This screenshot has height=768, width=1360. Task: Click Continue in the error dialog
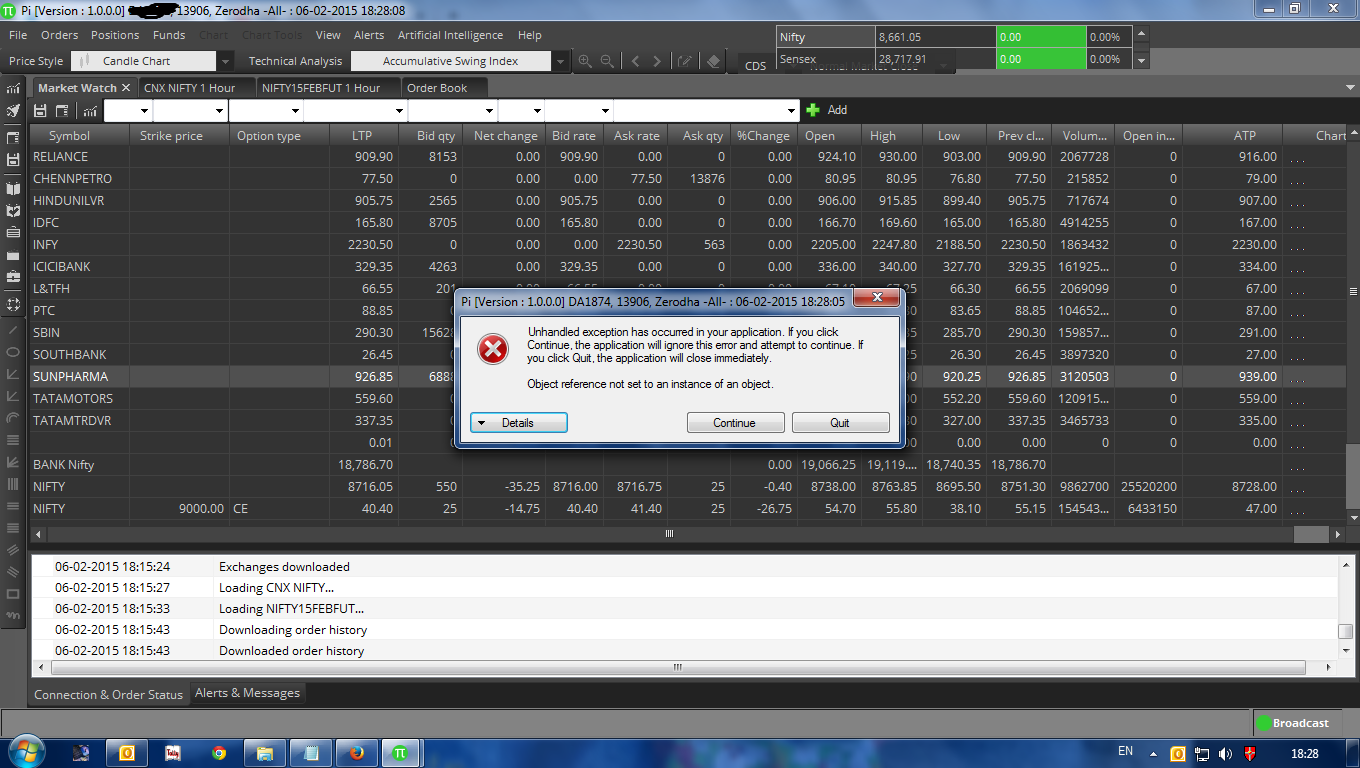click(x=734, y=423)
